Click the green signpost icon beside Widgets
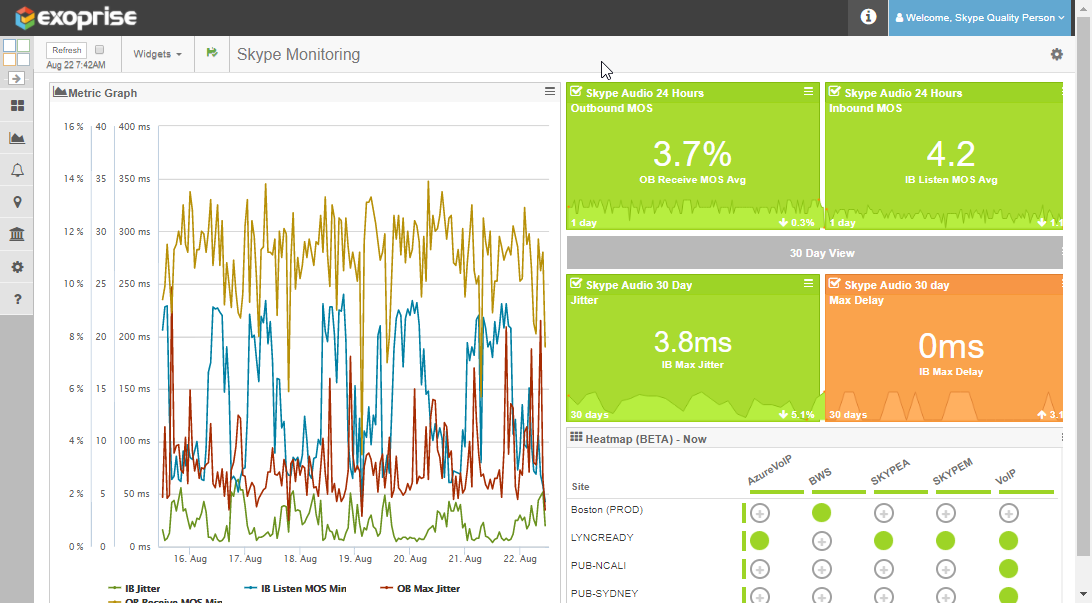1092x603 pixels. (x=212, y=53)
